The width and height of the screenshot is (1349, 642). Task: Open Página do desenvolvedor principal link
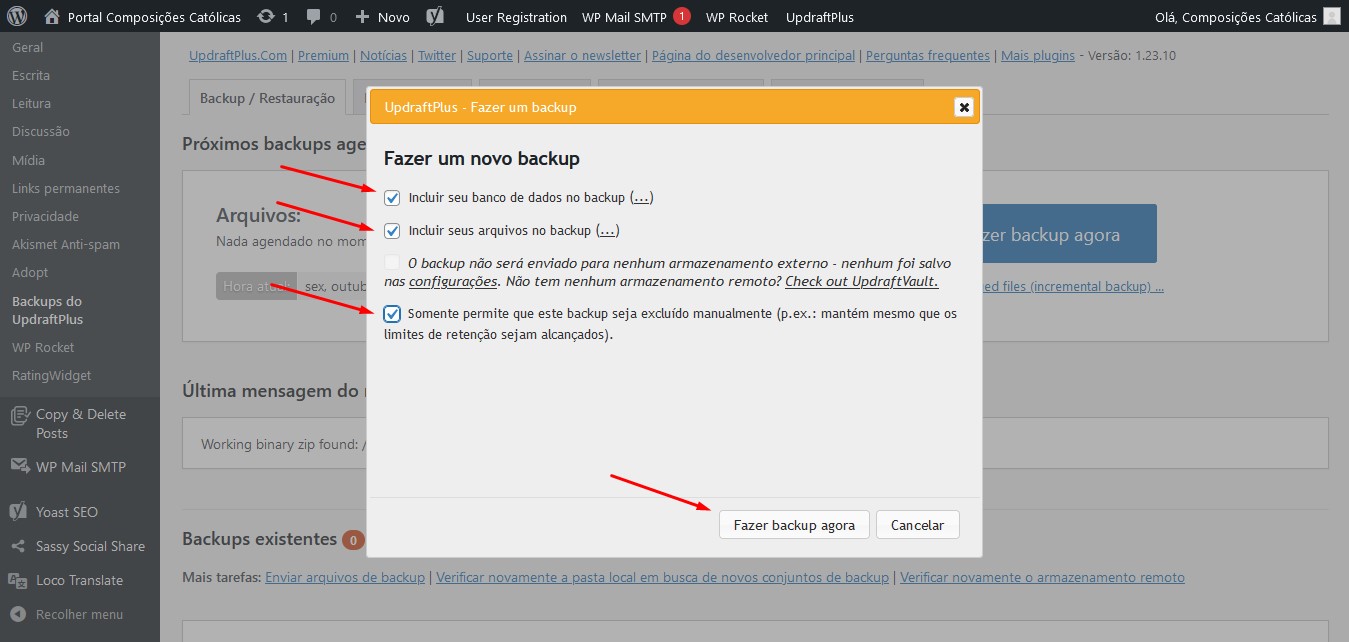(x=754, y=56)
